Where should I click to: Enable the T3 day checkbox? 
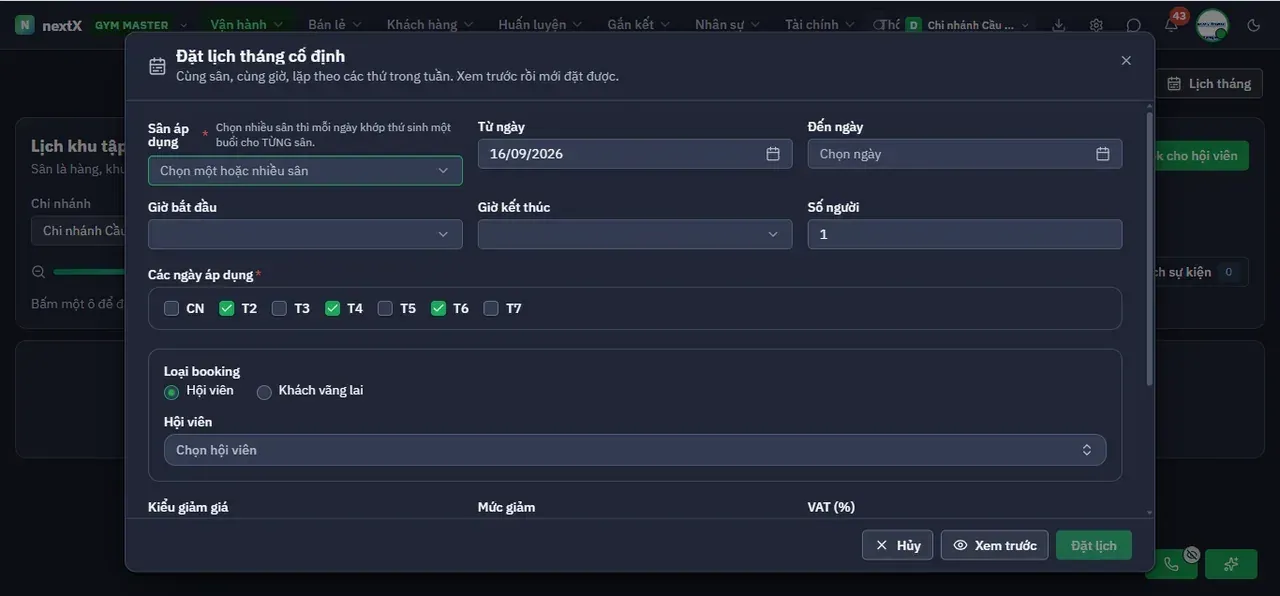(279, 308)
